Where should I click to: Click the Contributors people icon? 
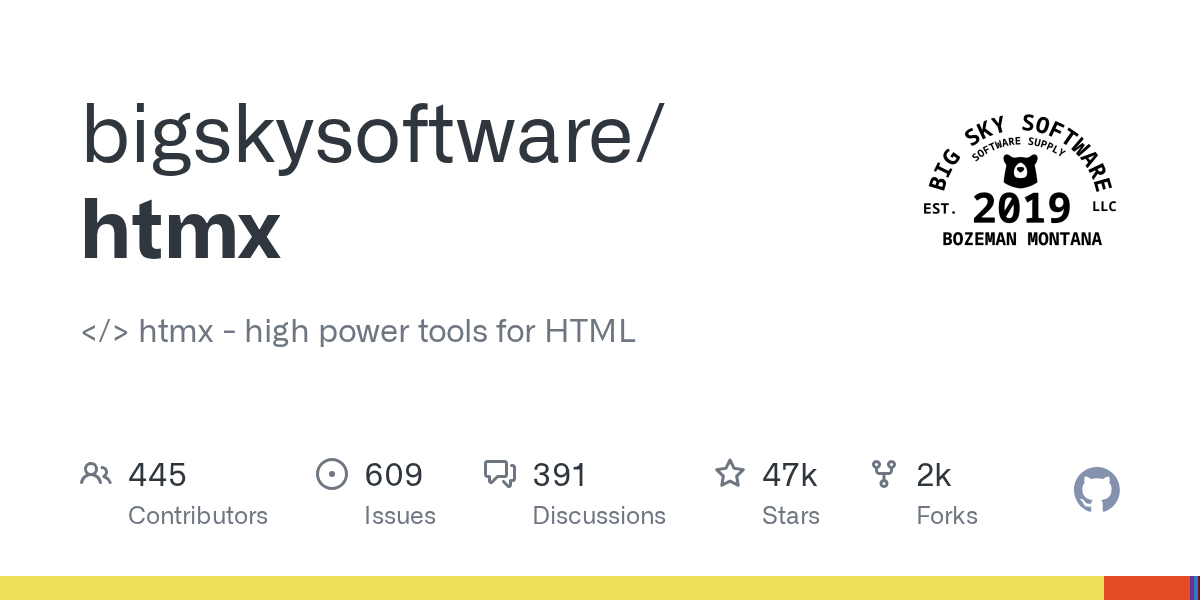[96, 474]
